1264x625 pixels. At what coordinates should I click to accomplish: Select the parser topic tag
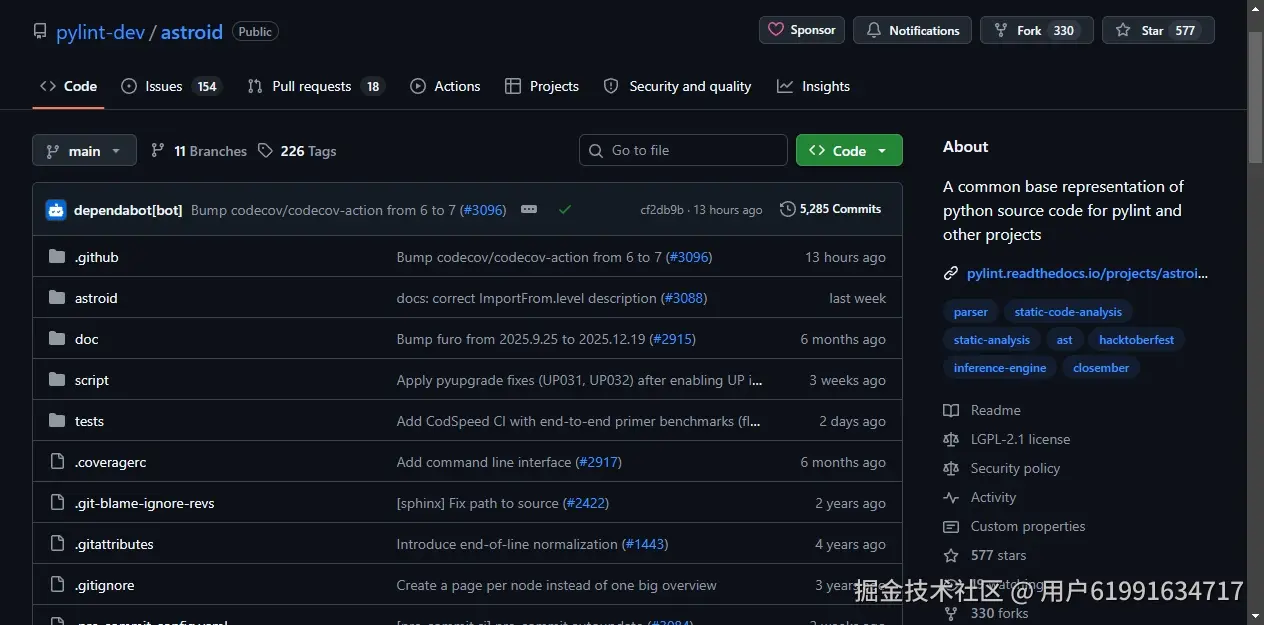tap(970, 312)
